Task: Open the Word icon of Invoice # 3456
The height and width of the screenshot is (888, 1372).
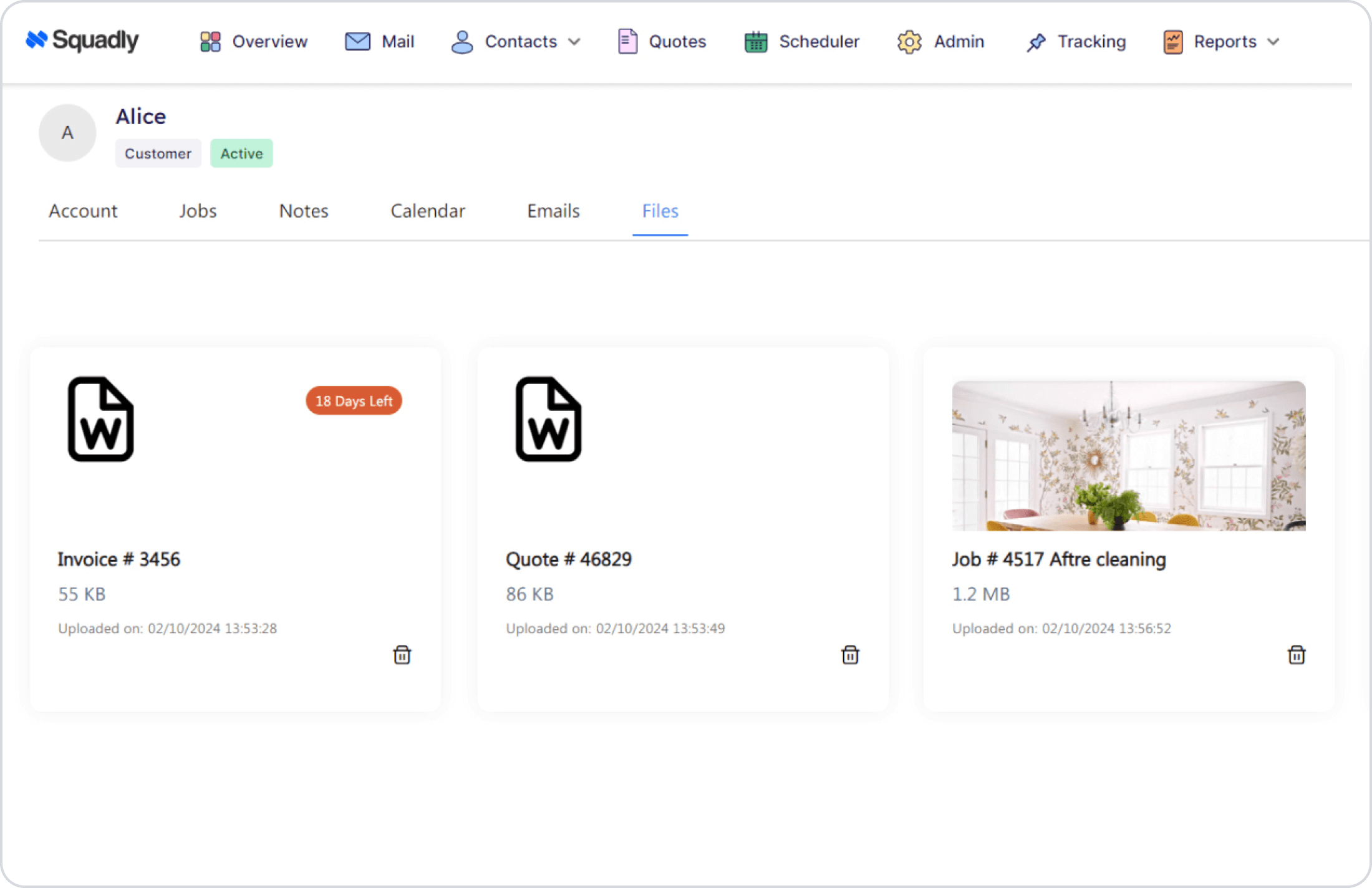Action: pos(101,419)
